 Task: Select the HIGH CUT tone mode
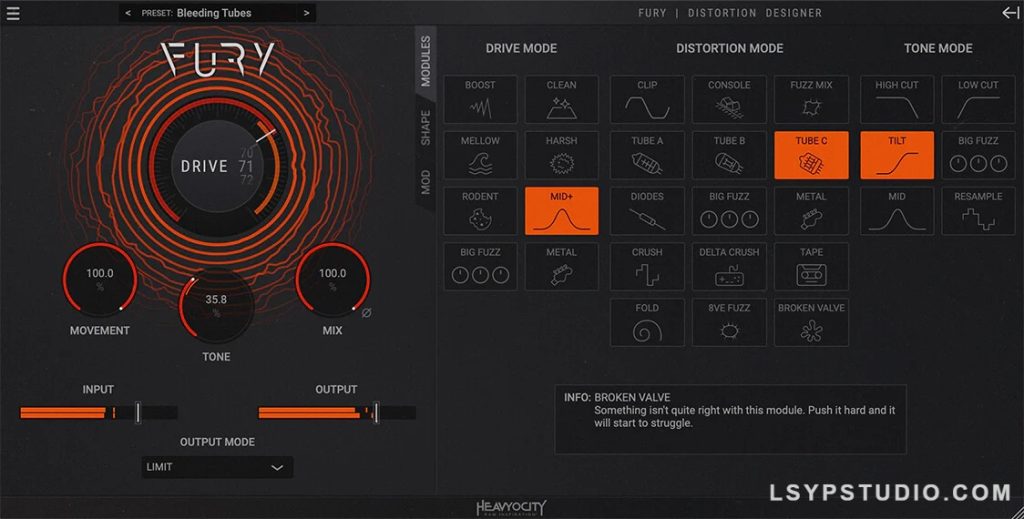(x=897, y=99)
